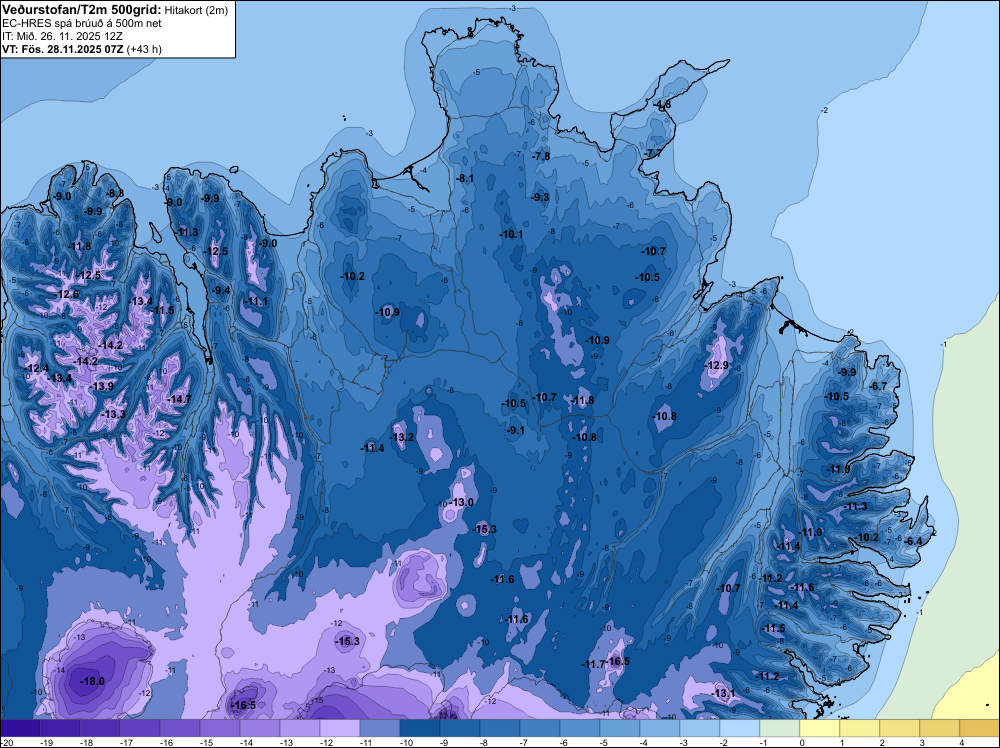Click the -9.3 temperature value
Viewport: 1000px width, 748px height.
(540, 197)
